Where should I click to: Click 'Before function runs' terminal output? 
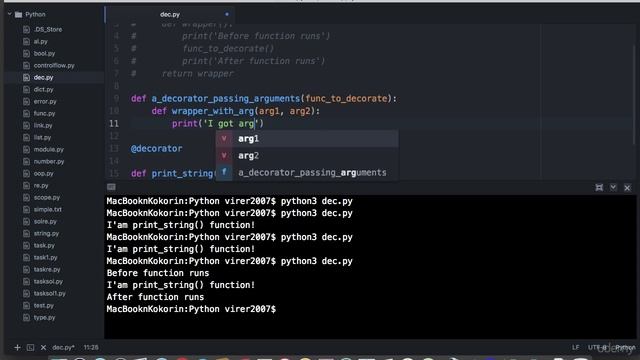[158, 273]
